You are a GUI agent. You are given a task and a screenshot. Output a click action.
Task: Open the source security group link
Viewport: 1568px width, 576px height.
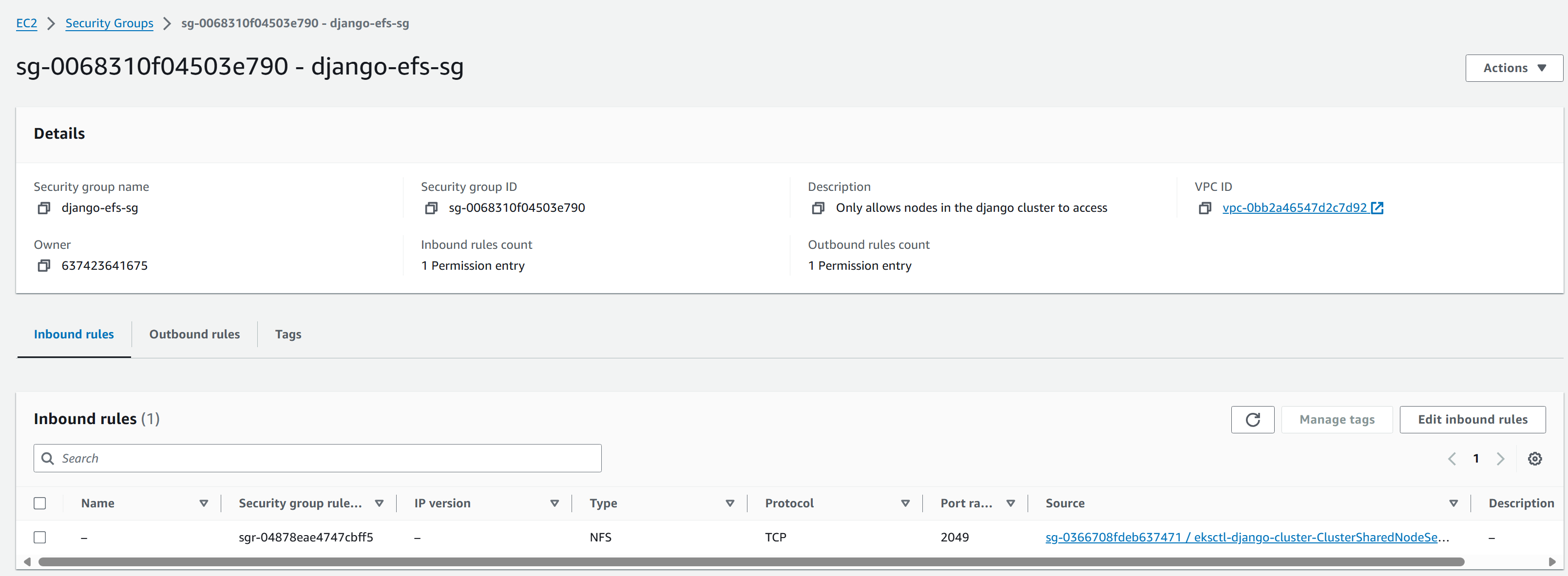pos(1246,537)
